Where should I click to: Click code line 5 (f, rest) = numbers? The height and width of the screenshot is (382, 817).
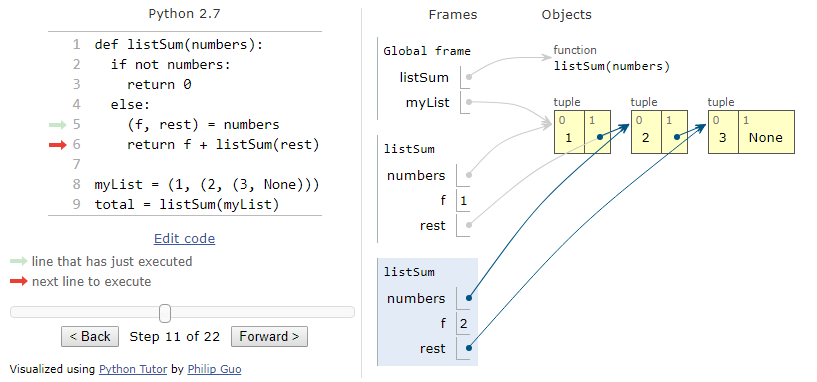[x=203, y=125]
